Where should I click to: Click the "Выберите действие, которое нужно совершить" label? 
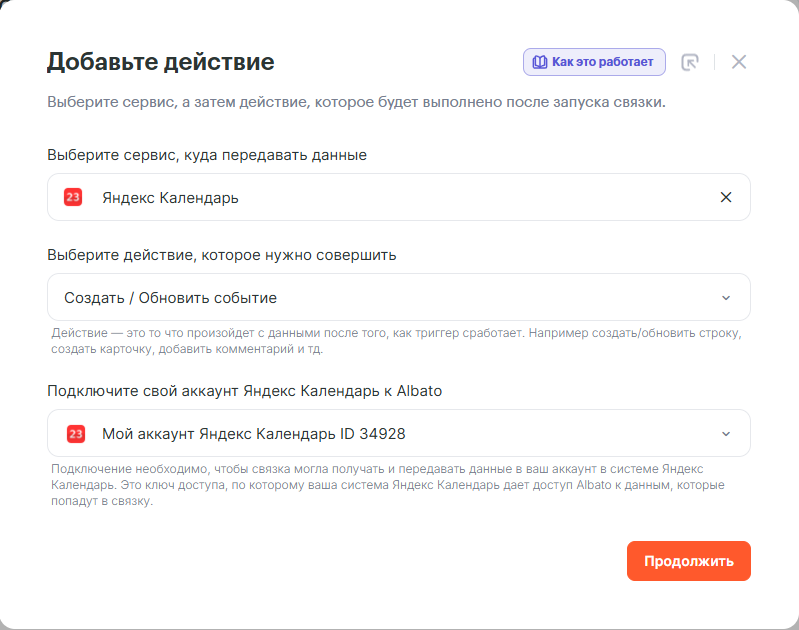pyautogui.click(x=221, y=255)
